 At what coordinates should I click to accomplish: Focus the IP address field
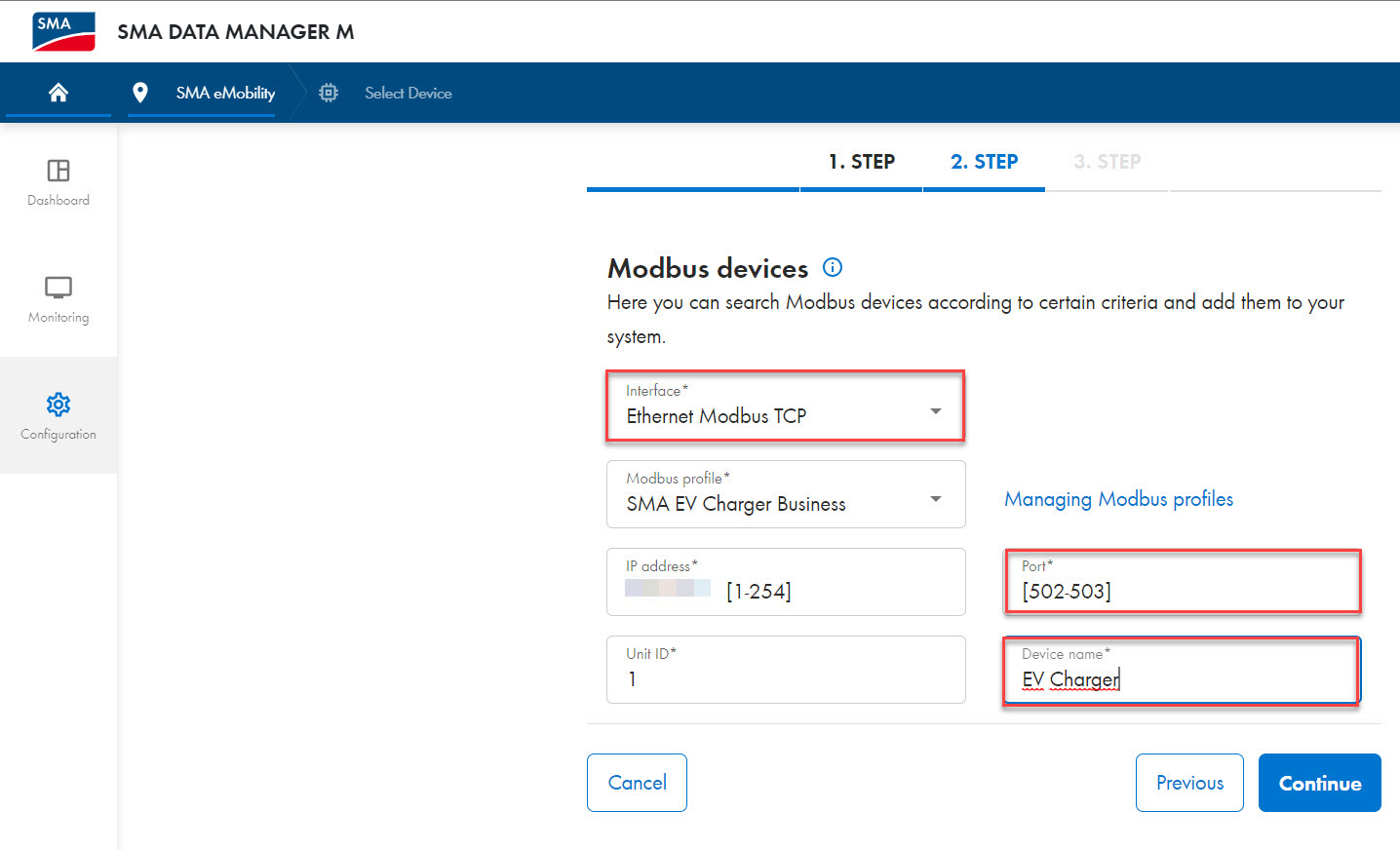coord(786,582)
